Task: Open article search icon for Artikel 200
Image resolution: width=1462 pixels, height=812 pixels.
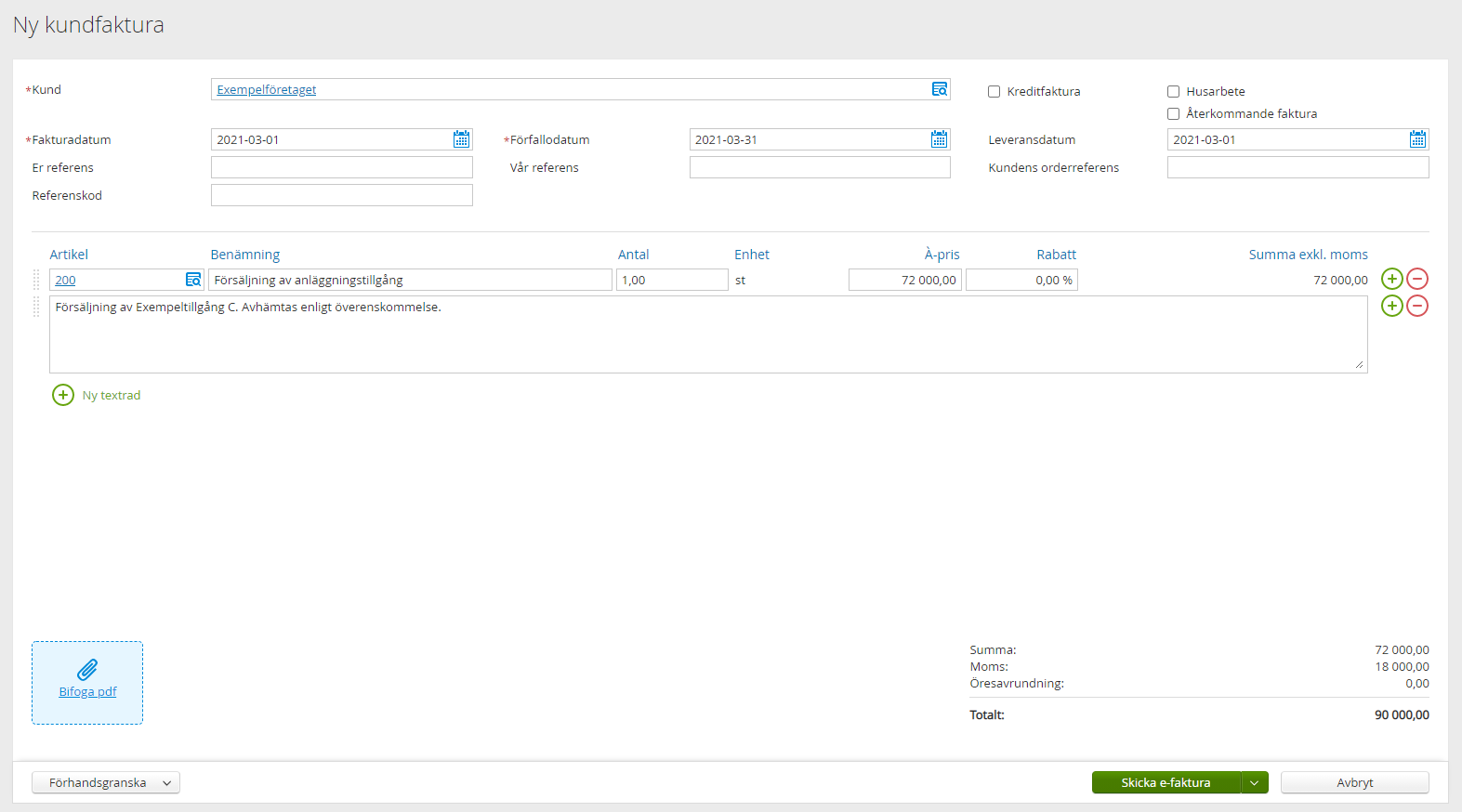Action: [x=193, y=280]
